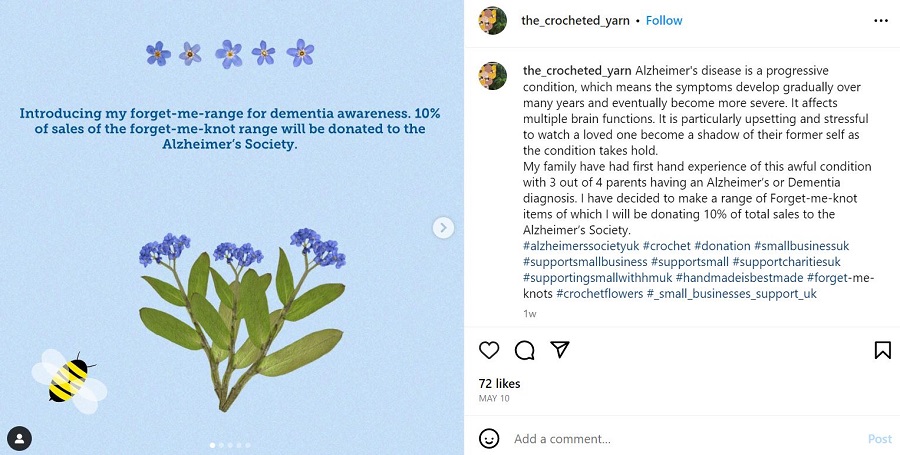This screenshot has height=455, width=900.
Task: Open the_crocheted_yarn username in header
Action: [575, 21]
